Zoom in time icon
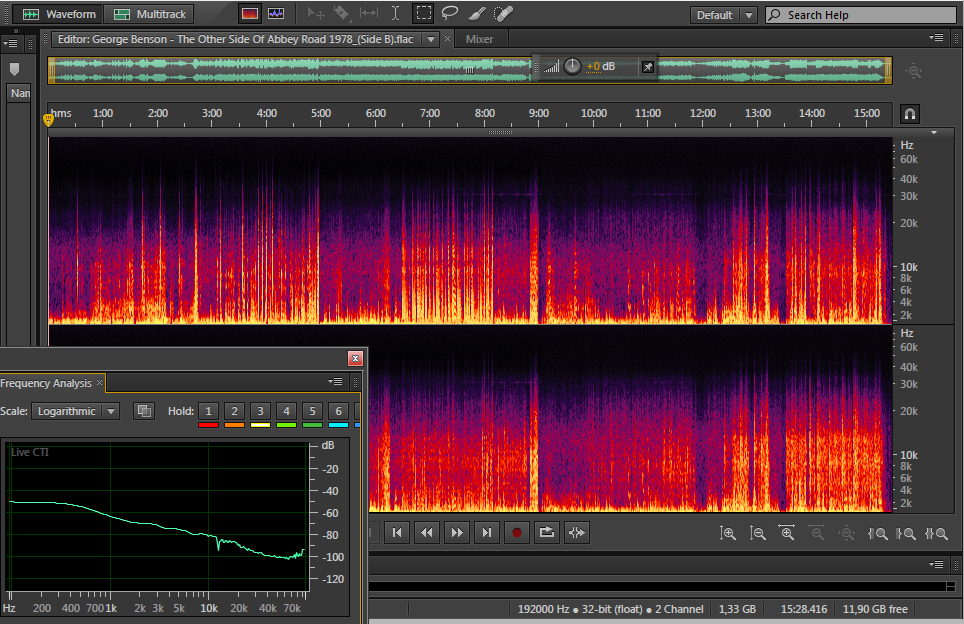 pyautogui.click(x=787, y=533)
